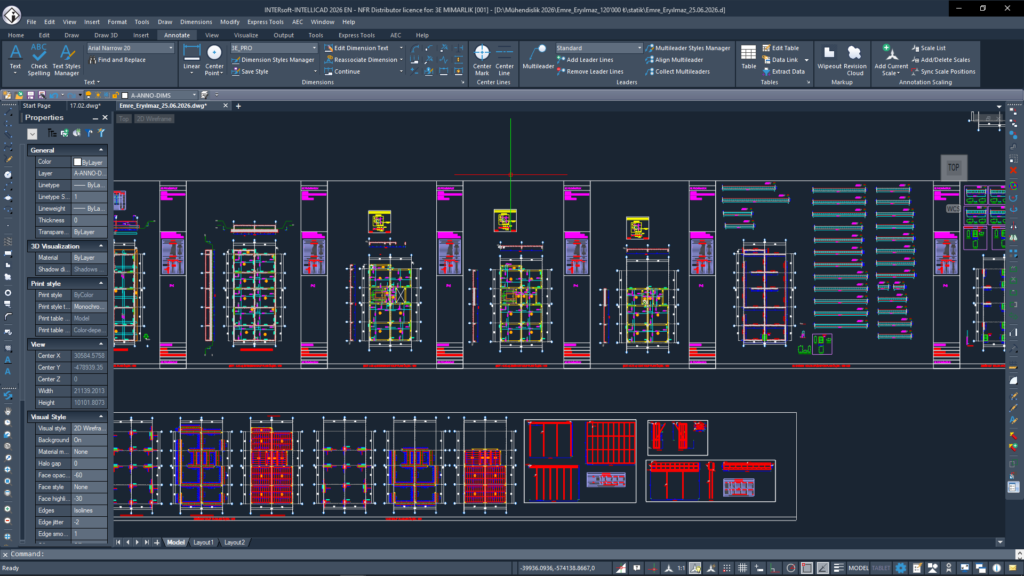The height and width of the screenshot is (576, 1024).
Task: Click Add/Delete Scales
Action: [x=940, y=60]
